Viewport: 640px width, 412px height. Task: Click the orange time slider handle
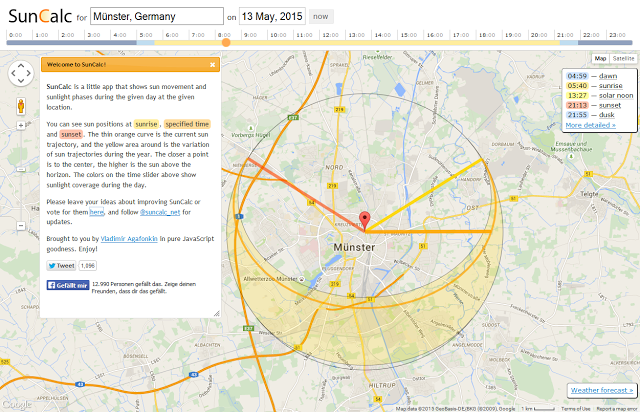(226, 42)
